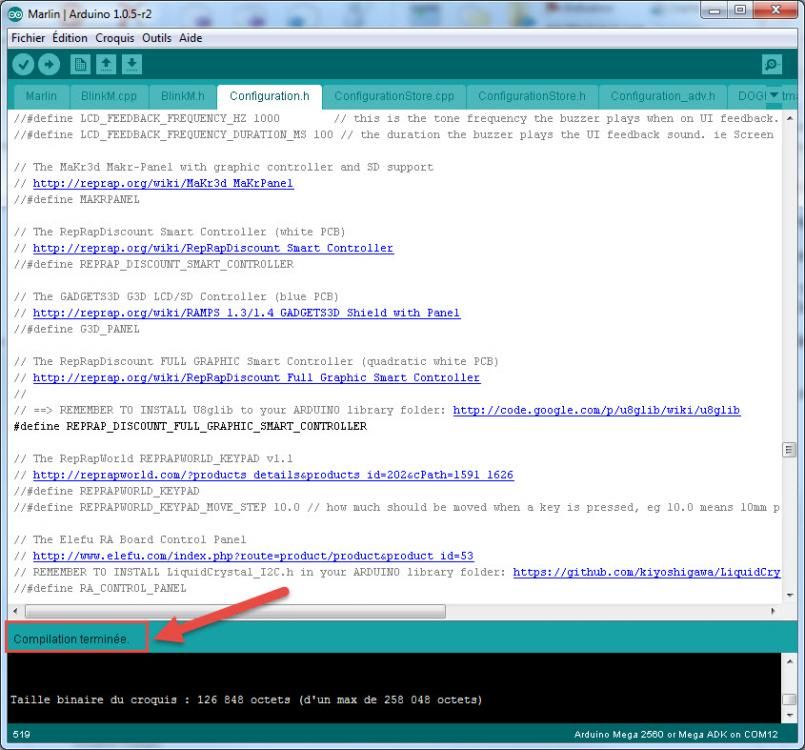Click the Upload (right arrow) button

tap(49, 64)
